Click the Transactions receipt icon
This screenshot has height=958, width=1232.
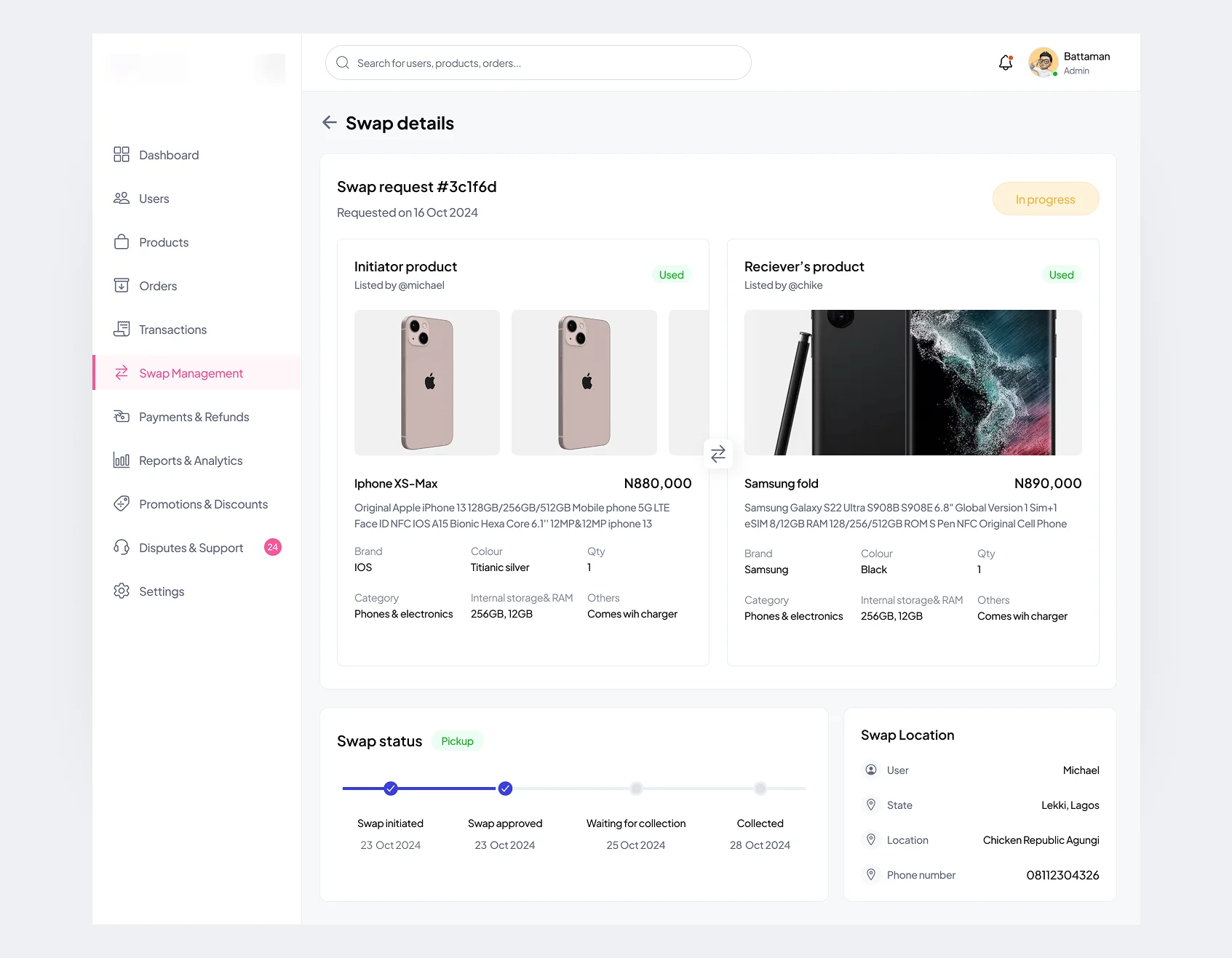pos(122,329)
